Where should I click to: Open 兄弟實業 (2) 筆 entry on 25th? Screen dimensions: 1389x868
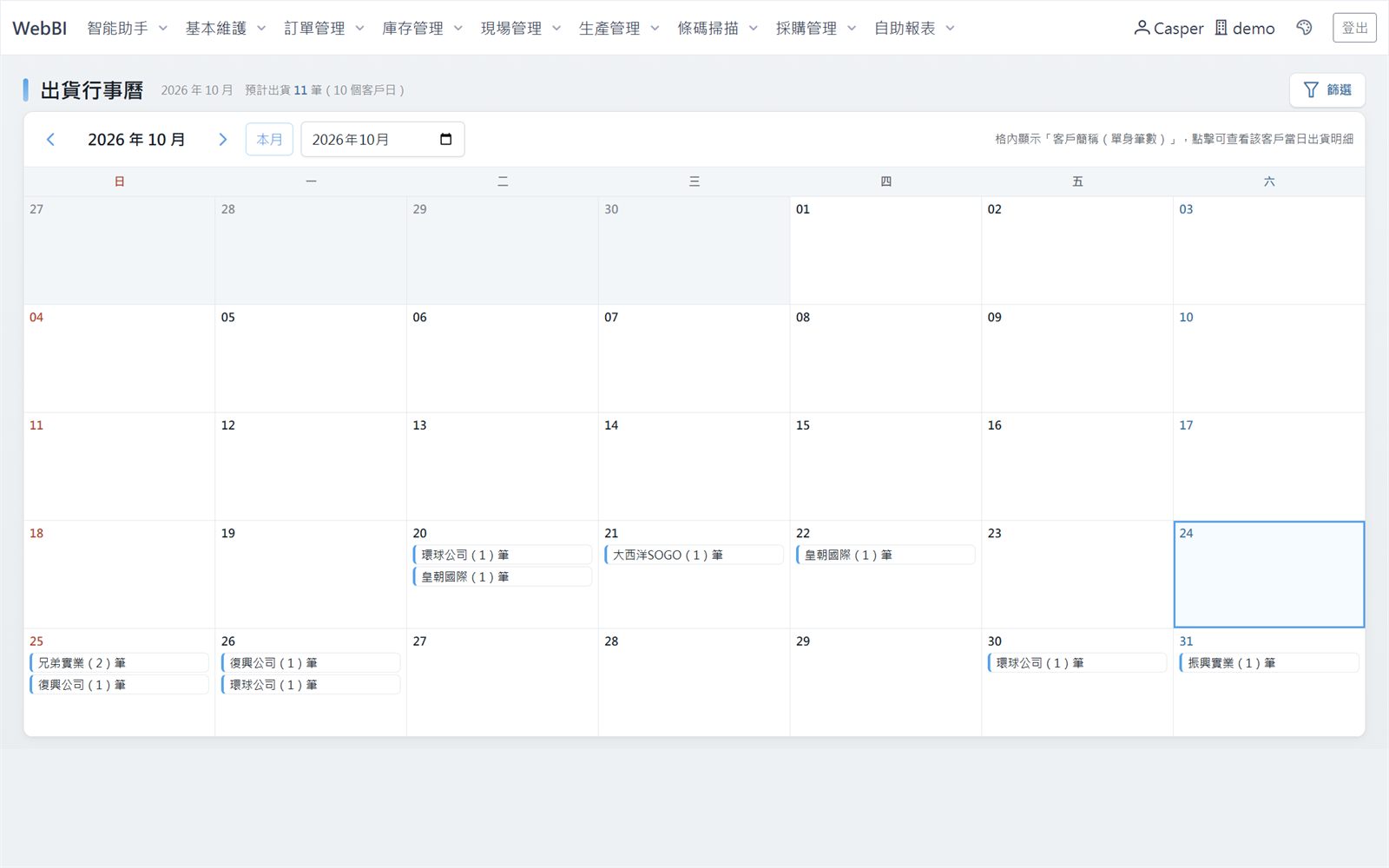tap(119, 662)
